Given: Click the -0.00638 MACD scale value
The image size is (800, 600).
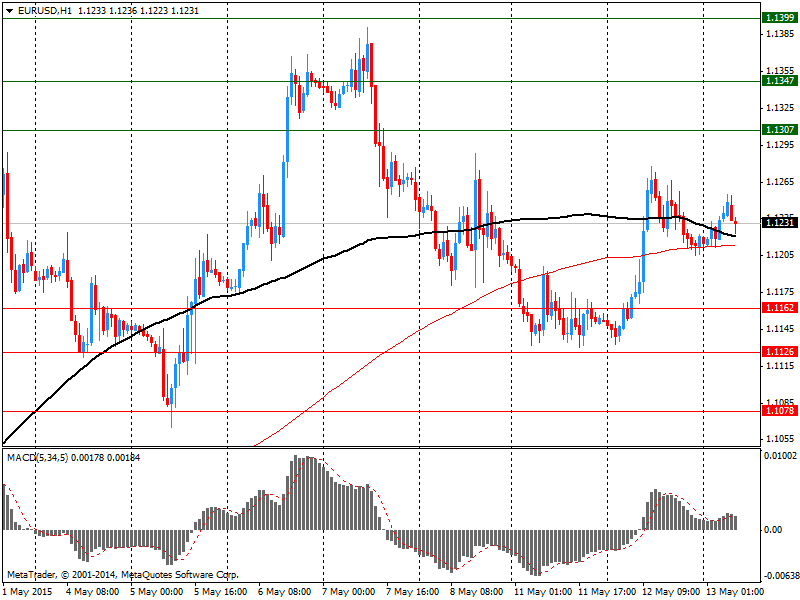Looking at the screenshot, I should pos(781,576).
